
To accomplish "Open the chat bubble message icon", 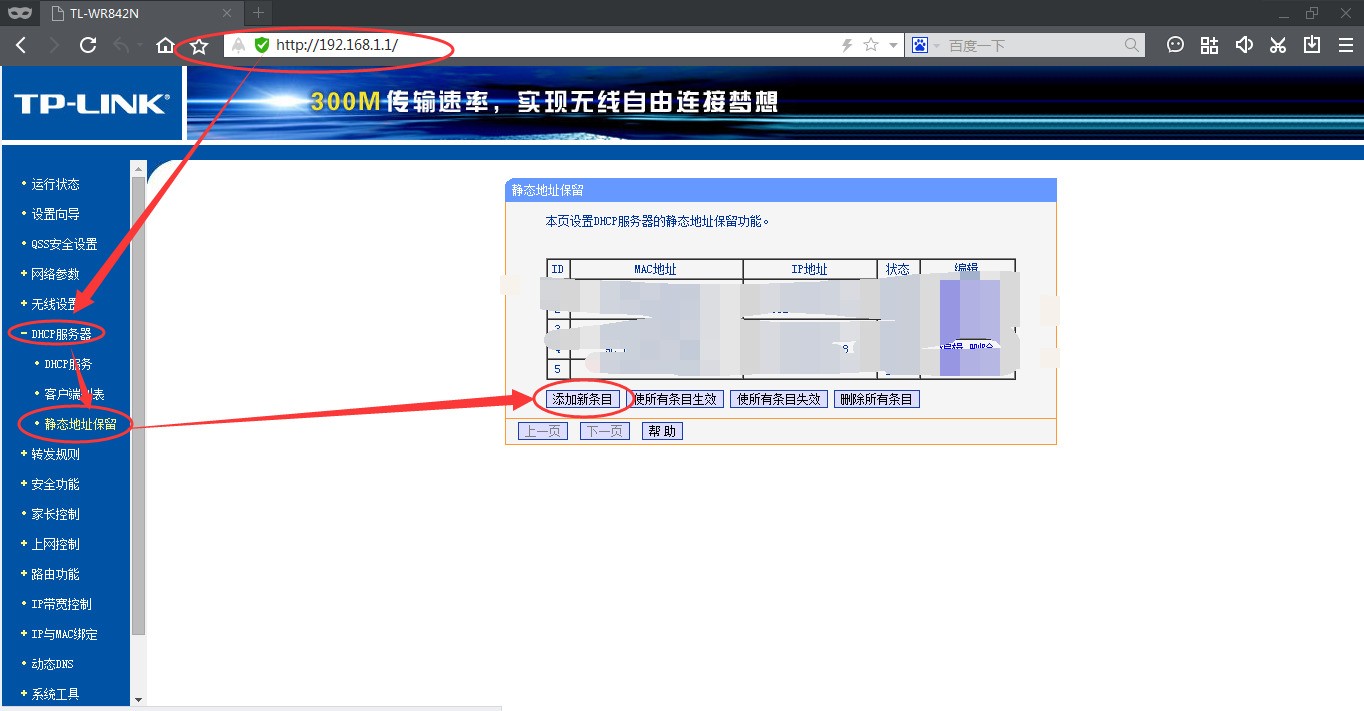I will [1176, 45].
